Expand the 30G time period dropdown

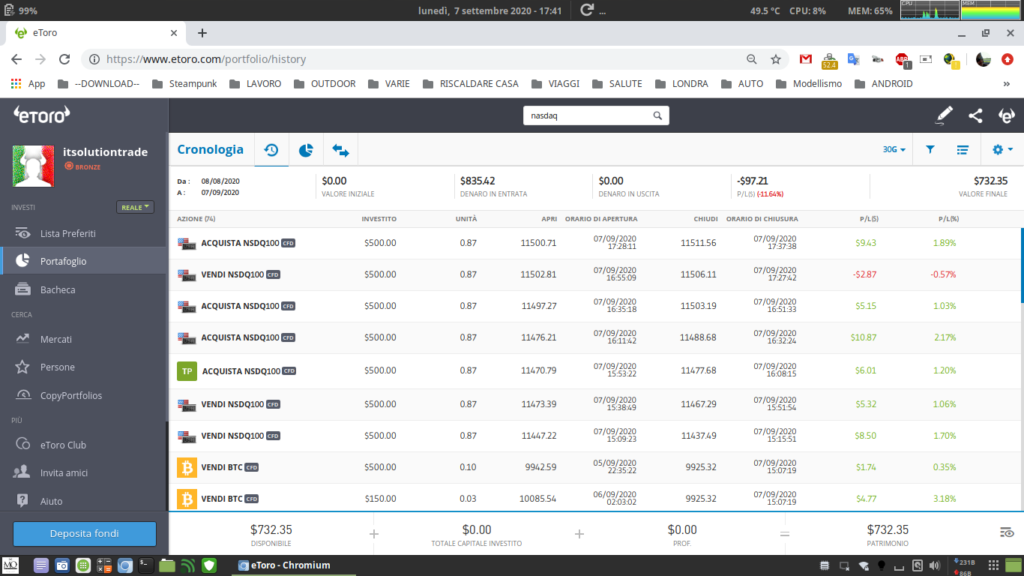tap(894, 150)
